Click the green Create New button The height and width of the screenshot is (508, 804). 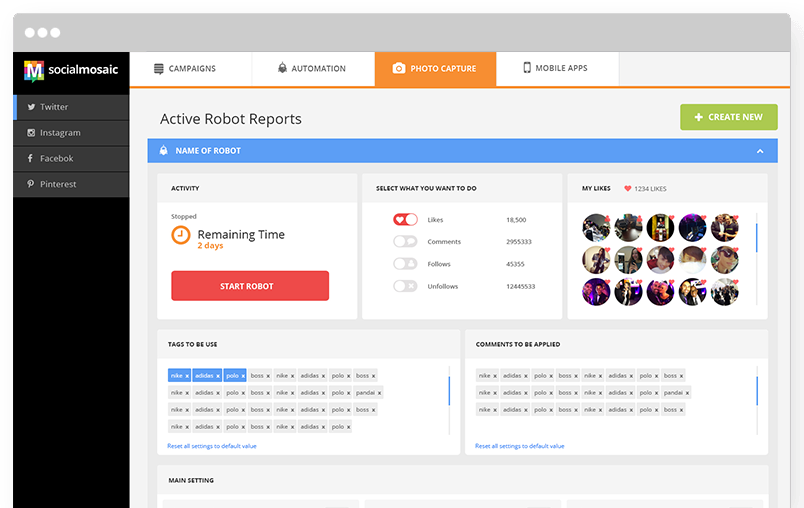[x=728, y=117]
